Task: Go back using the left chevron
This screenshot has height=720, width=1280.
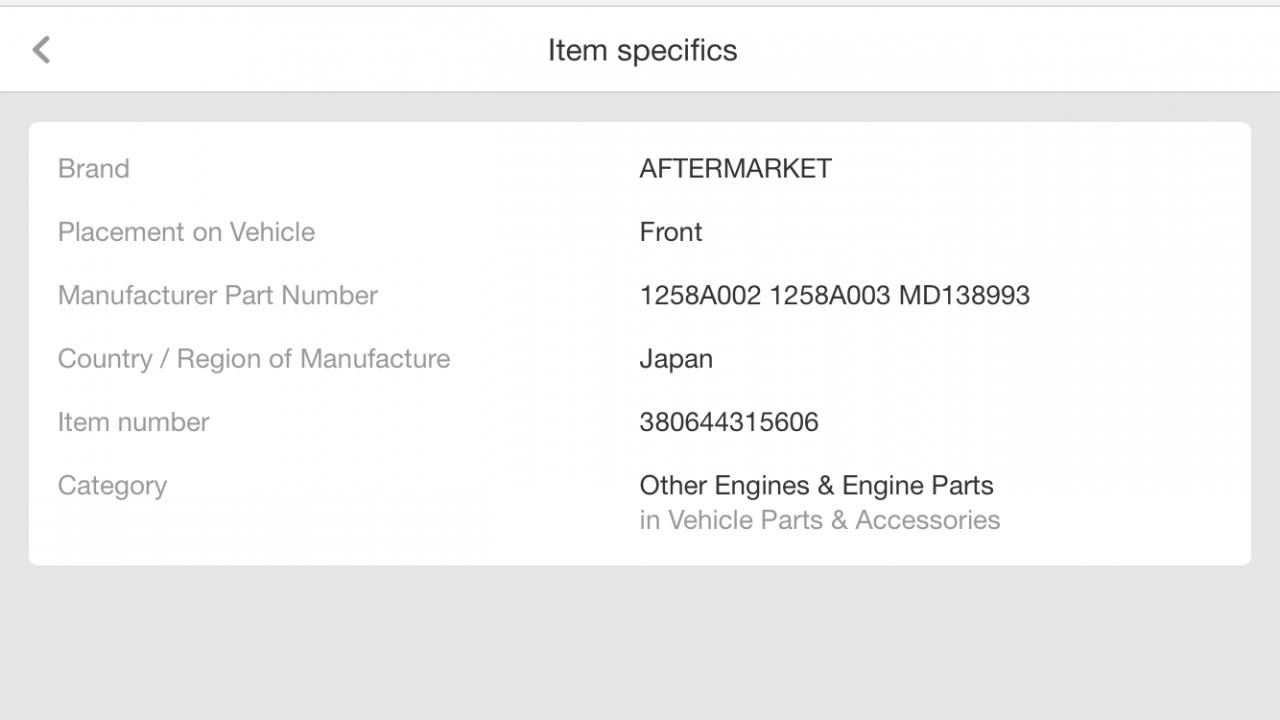Action: point(41,50)
